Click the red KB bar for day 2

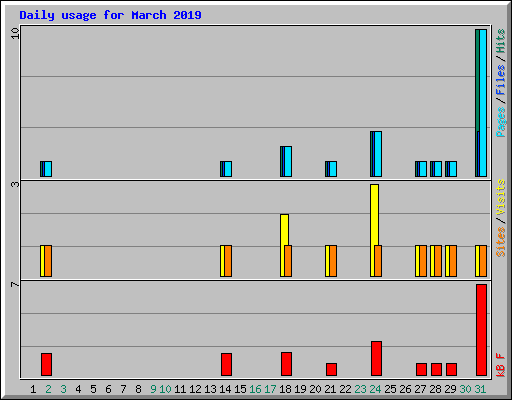(x=46, y=364)
